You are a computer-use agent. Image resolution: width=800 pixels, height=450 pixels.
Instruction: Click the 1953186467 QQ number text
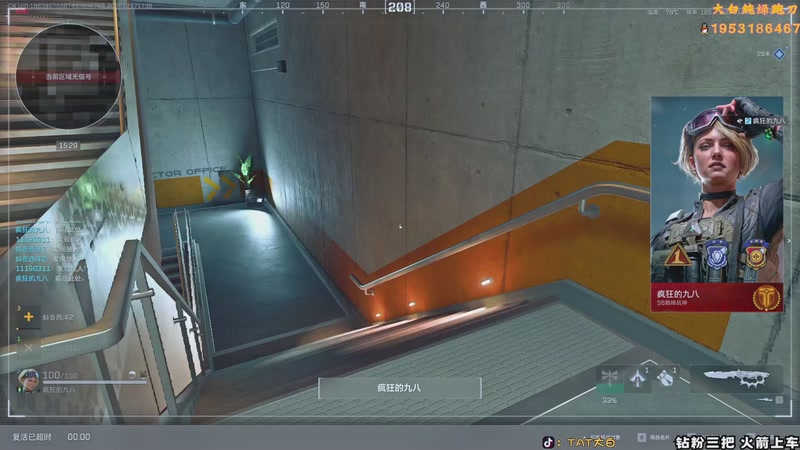(x=756, y=29)
